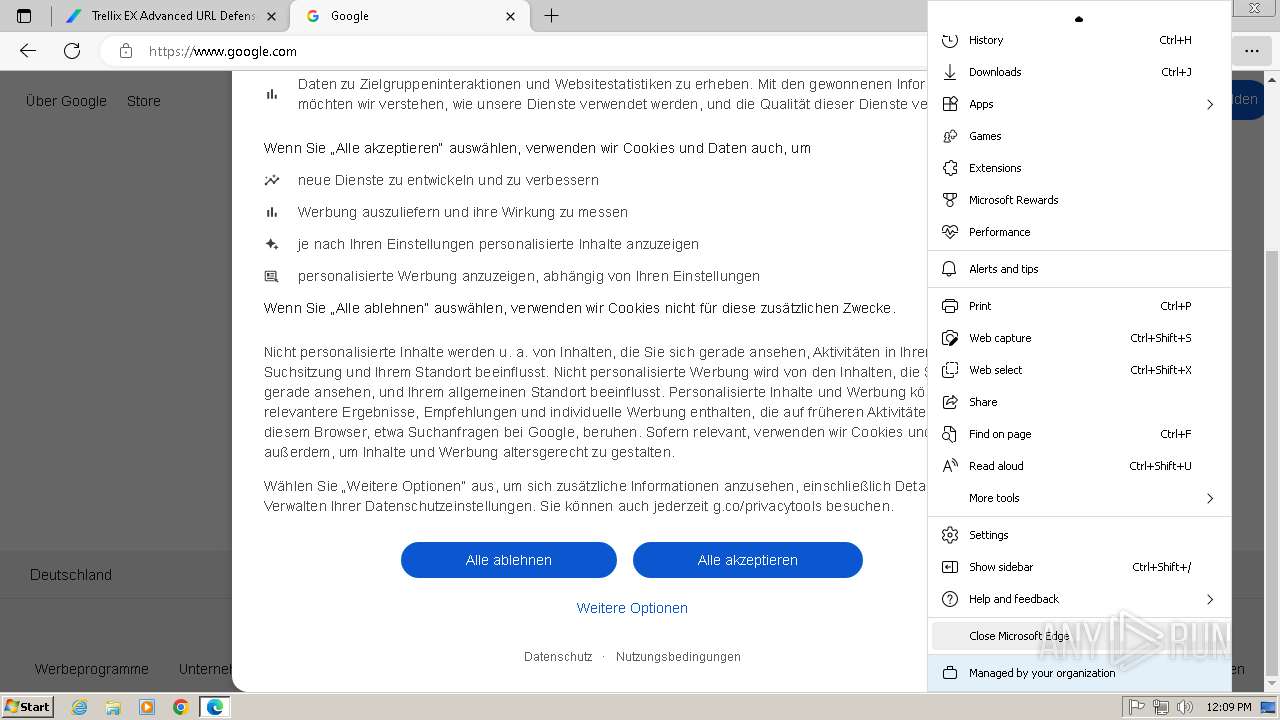Open Performance menu entry
The width and height of the screenshot is (1280, 720).
1079,232
